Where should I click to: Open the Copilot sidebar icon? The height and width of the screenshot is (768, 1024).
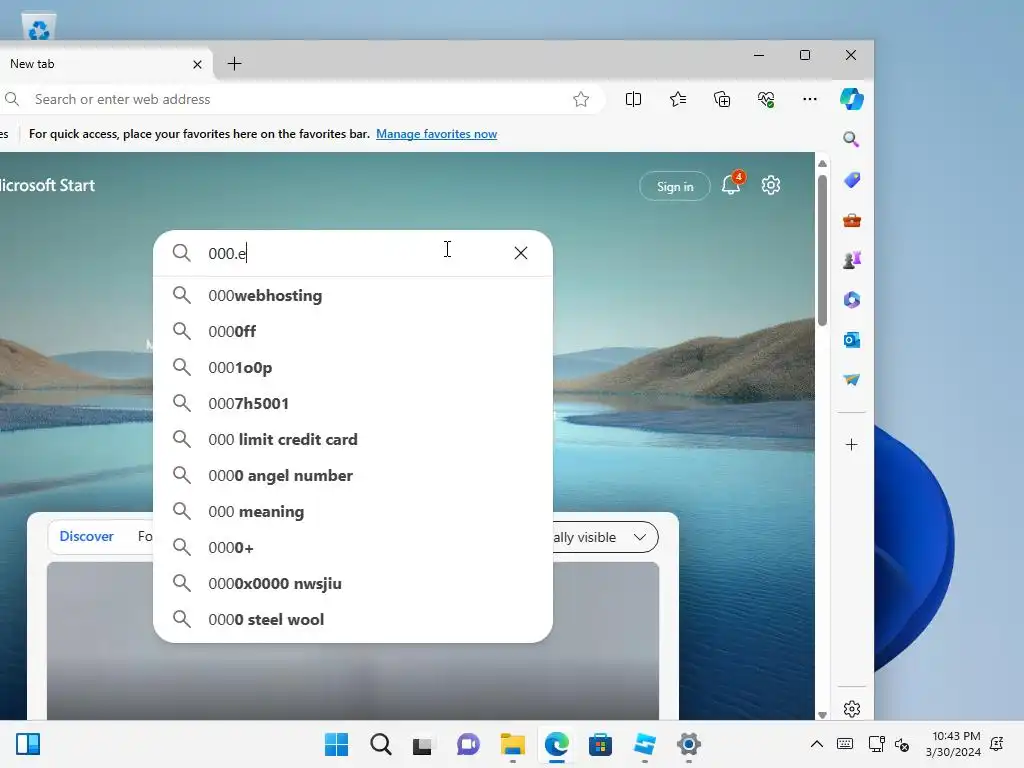click(x=852, y=99)
